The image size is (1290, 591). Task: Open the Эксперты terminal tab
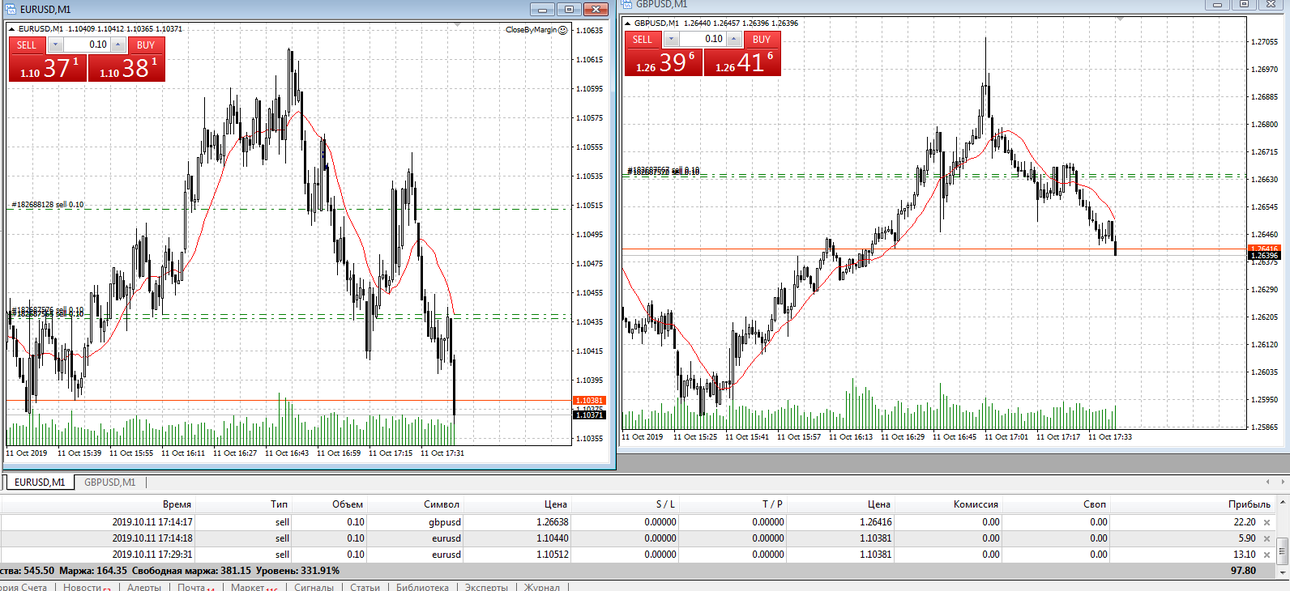click(487, 587)
